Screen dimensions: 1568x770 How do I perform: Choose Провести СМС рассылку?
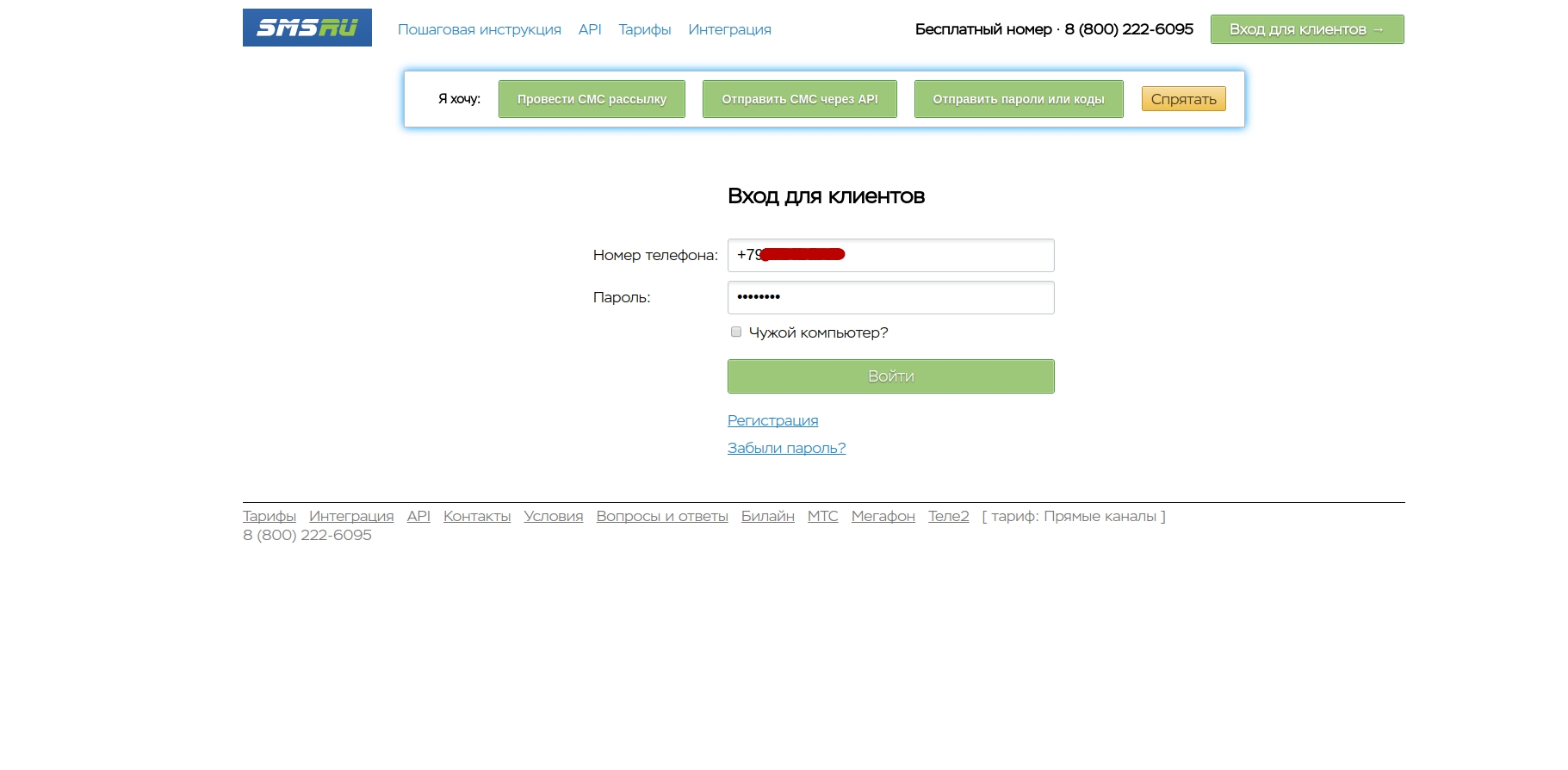(x=592, y=99)
